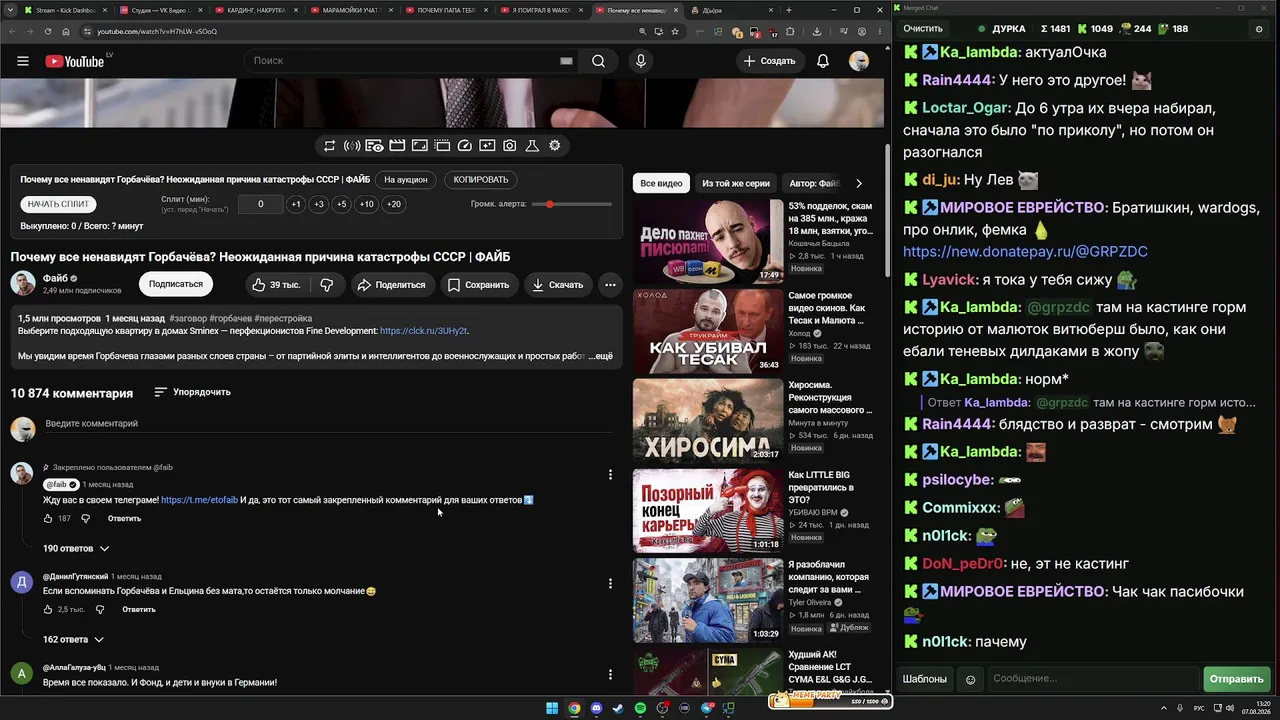
Task: Click the Введите комментарий input field
Action: 329,424
